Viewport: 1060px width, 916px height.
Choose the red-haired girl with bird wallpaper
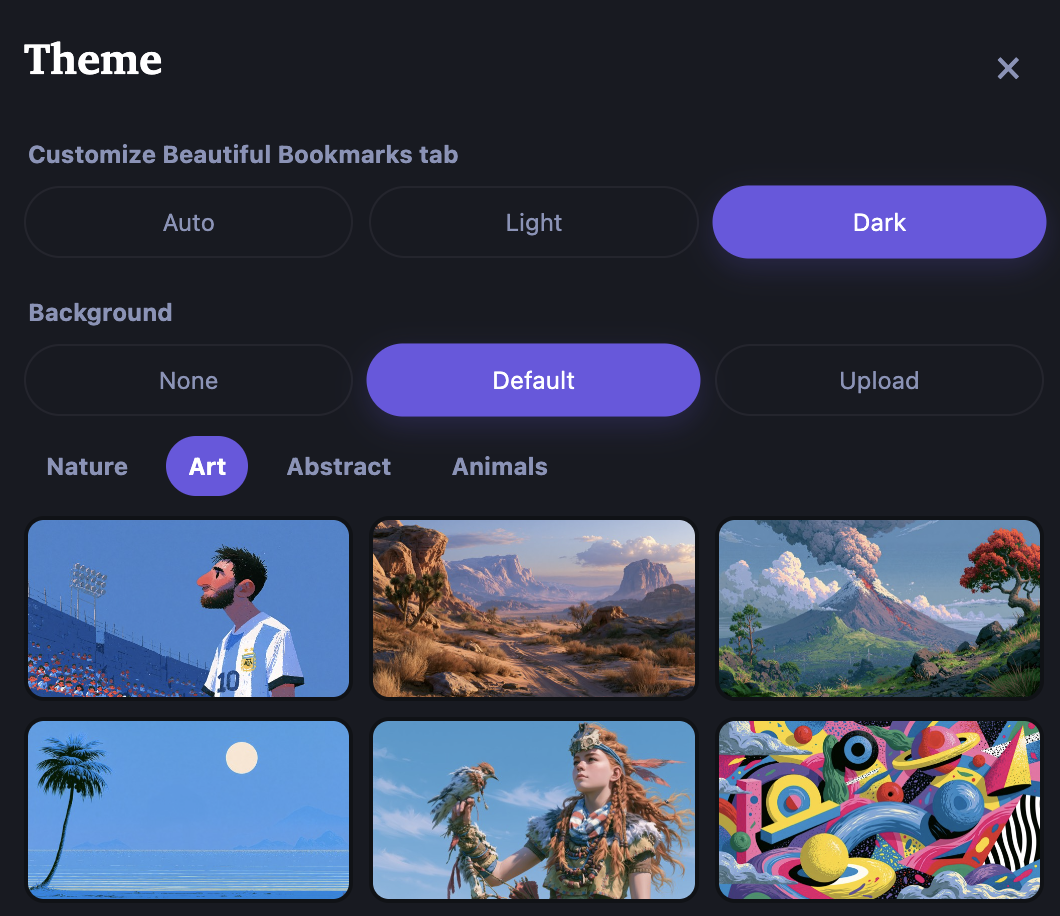(534, 810)
